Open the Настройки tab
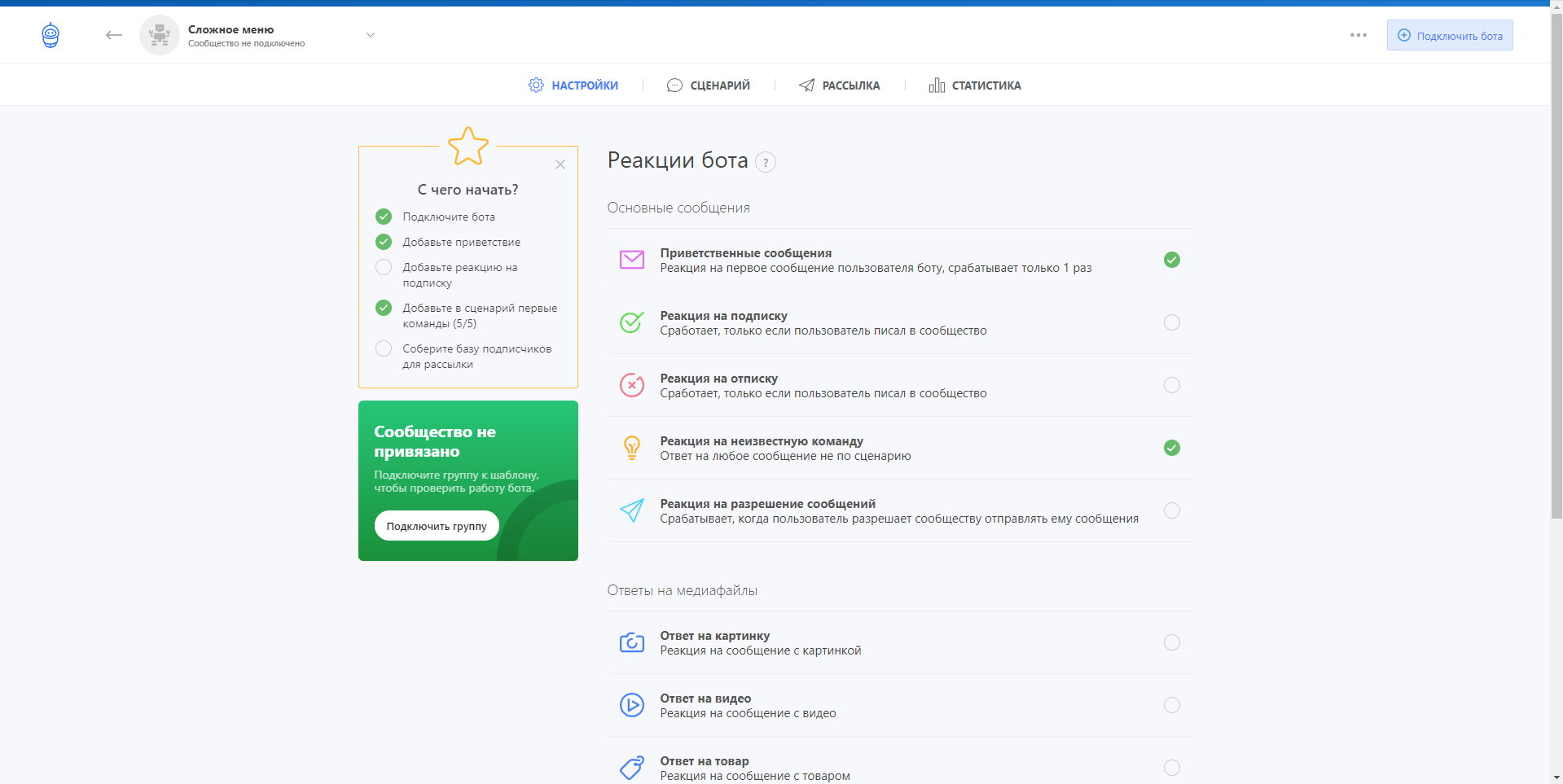Image resolution: width=1563 pixels, height=784 pixels. coord(573,85)
